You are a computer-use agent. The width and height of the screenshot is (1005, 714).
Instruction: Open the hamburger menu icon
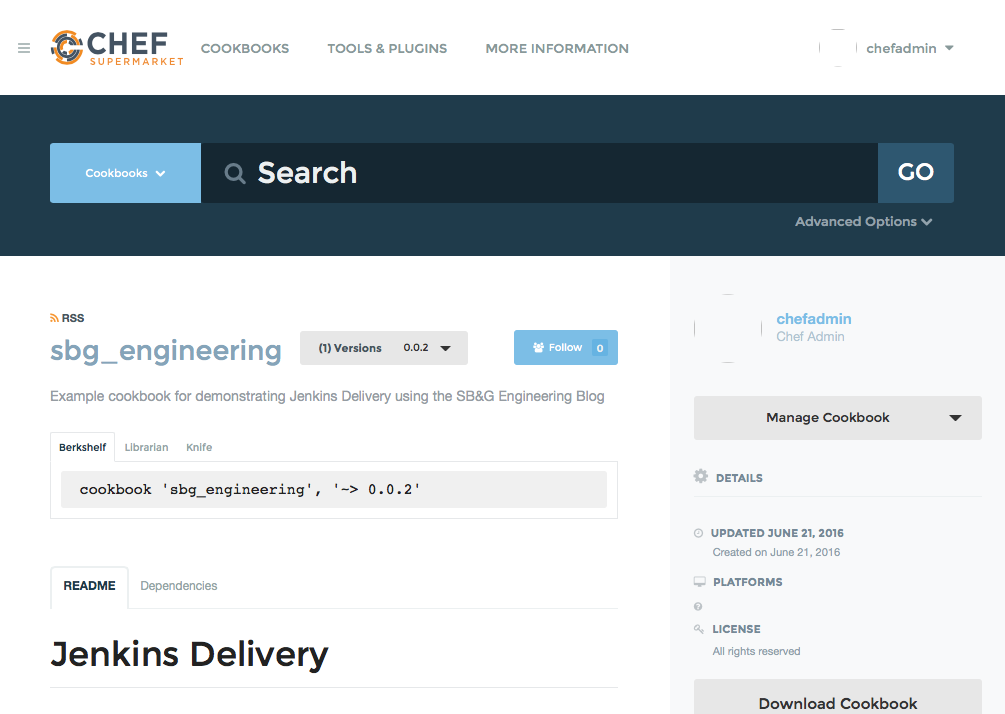click(x=24, y=48)
